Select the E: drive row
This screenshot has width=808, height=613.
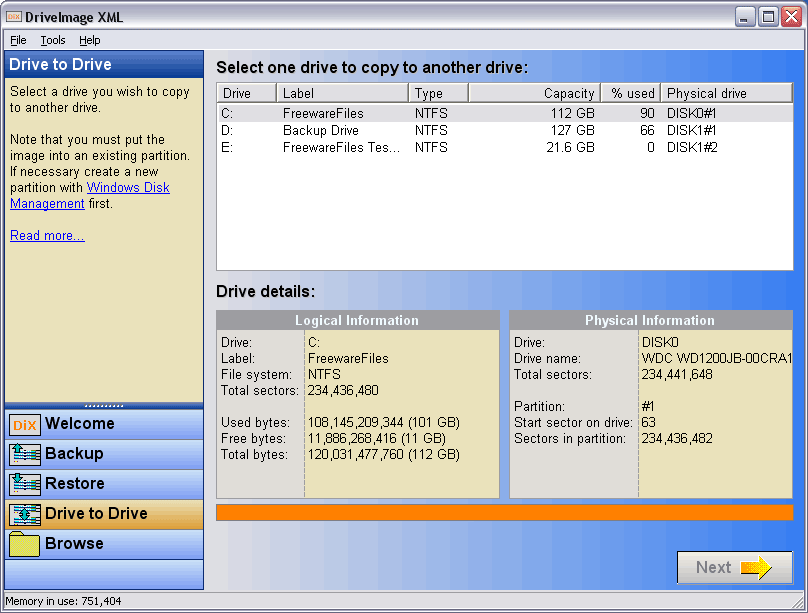(x=505, y=147)
